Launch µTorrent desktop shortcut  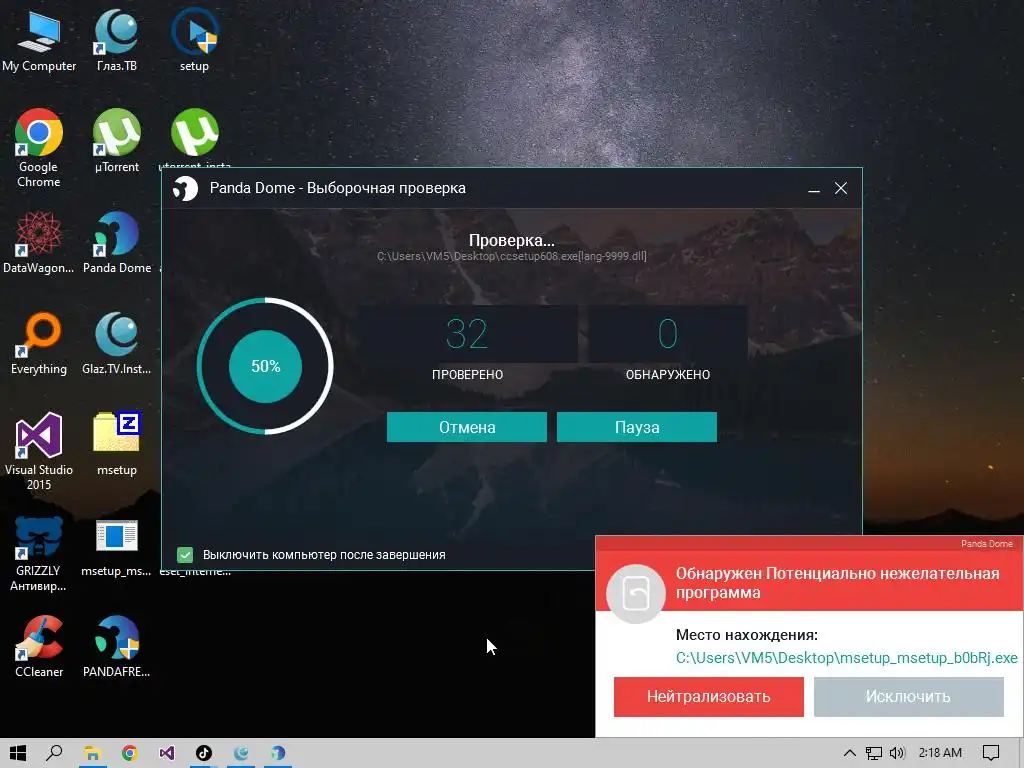(116, 141)
